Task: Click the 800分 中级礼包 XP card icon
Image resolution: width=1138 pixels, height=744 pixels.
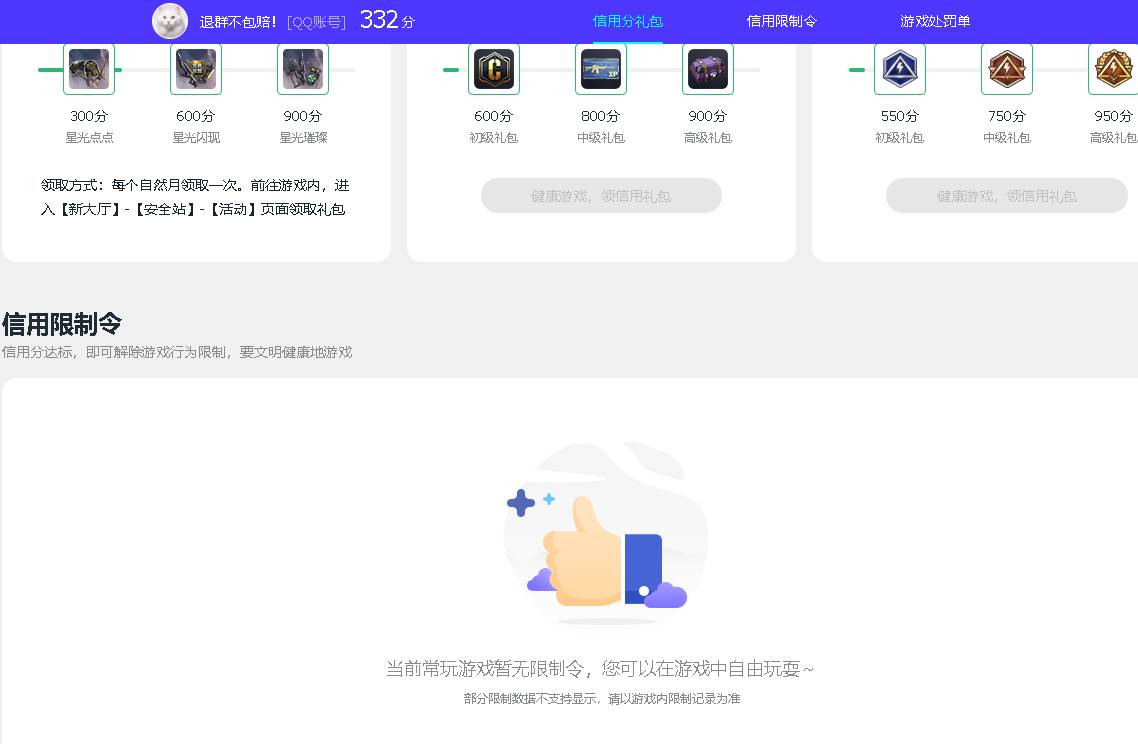Action: [x=600, y=69]
